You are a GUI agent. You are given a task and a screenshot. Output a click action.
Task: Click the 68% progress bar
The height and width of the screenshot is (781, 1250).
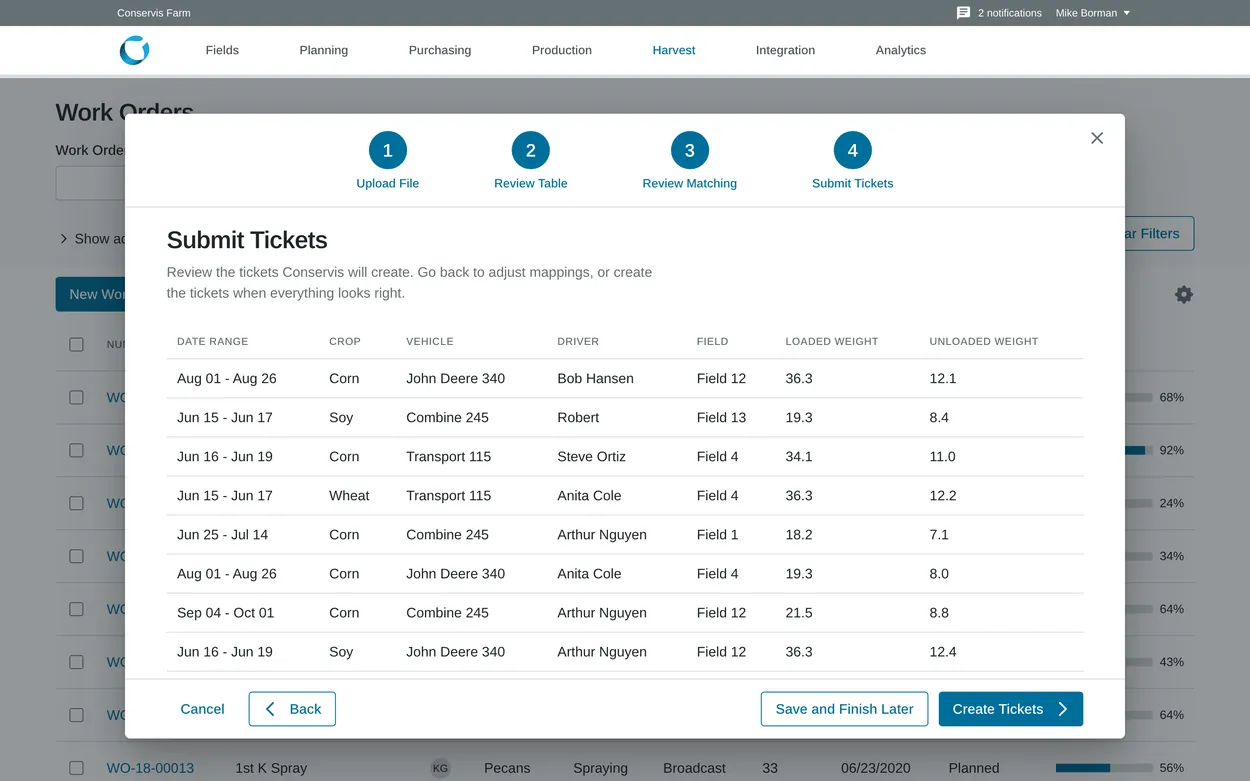pos(1138,397)
